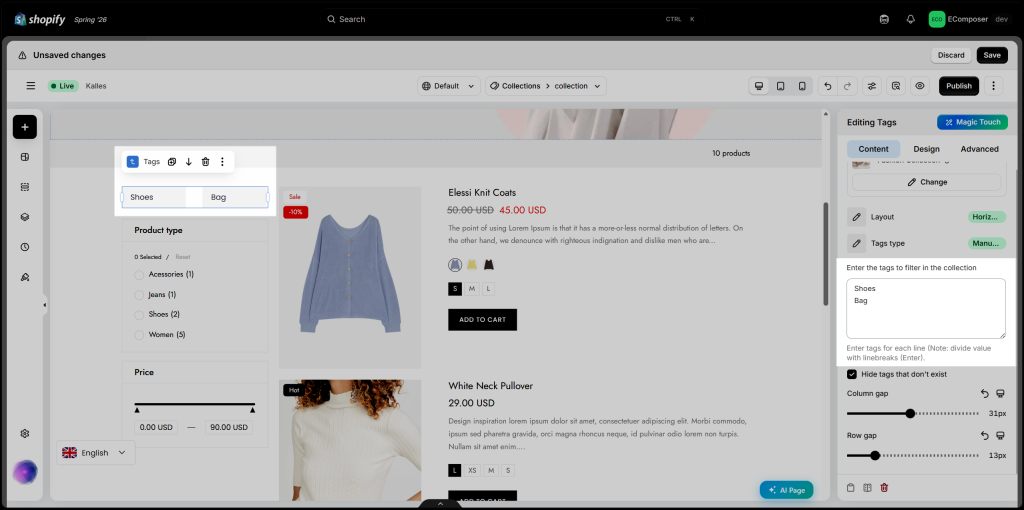Adjust the Column gap slider

point(912,413)
